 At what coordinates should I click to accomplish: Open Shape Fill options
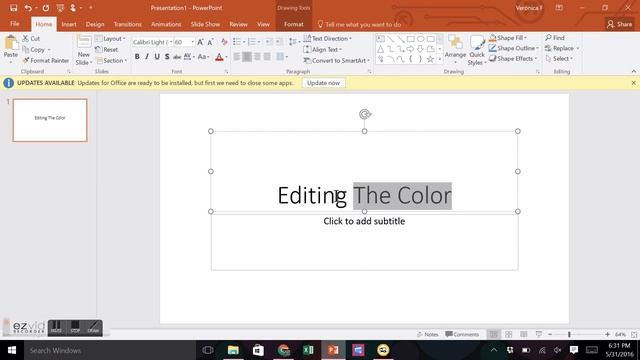pyautogui.click(x=508, y=38)
